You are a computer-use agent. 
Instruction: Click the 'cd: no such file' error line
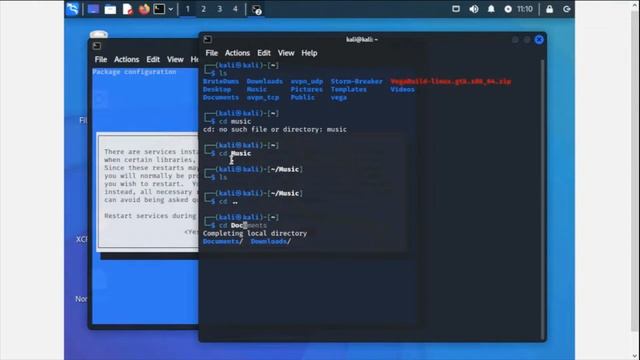[x=275, y=129]
